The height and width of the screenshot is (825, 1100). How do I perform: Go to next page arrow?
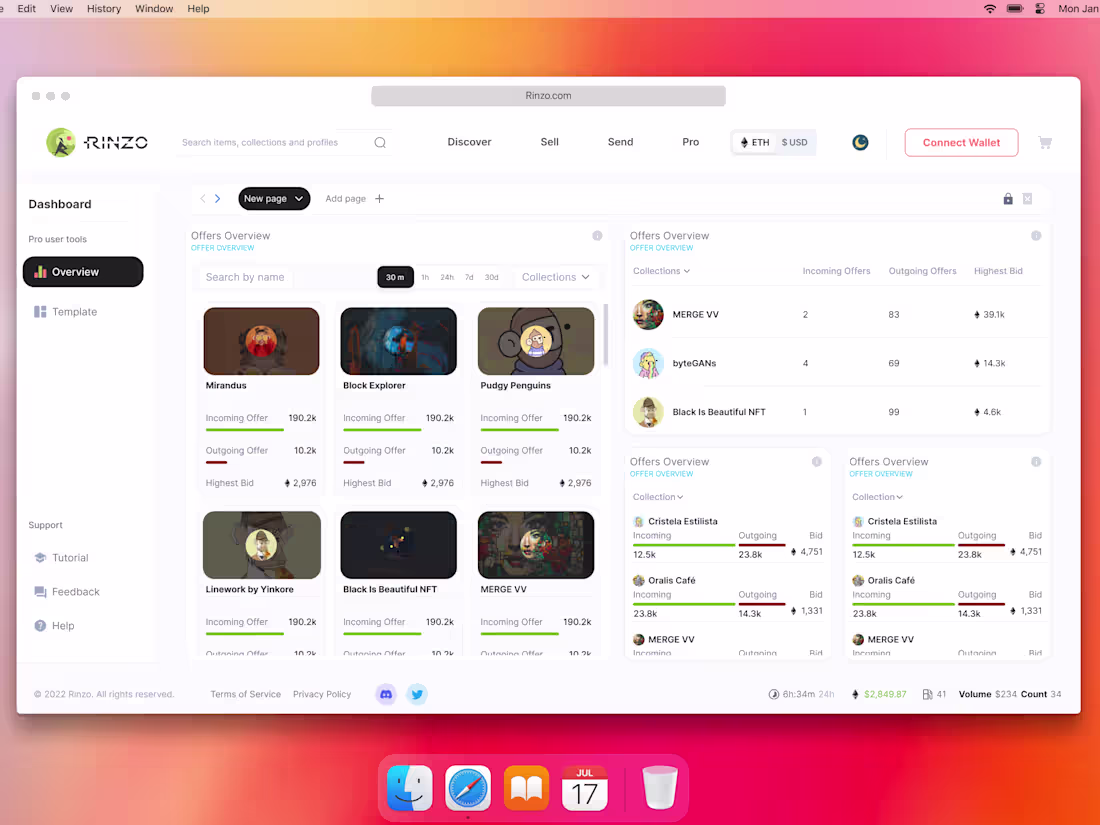click(217, 199)
